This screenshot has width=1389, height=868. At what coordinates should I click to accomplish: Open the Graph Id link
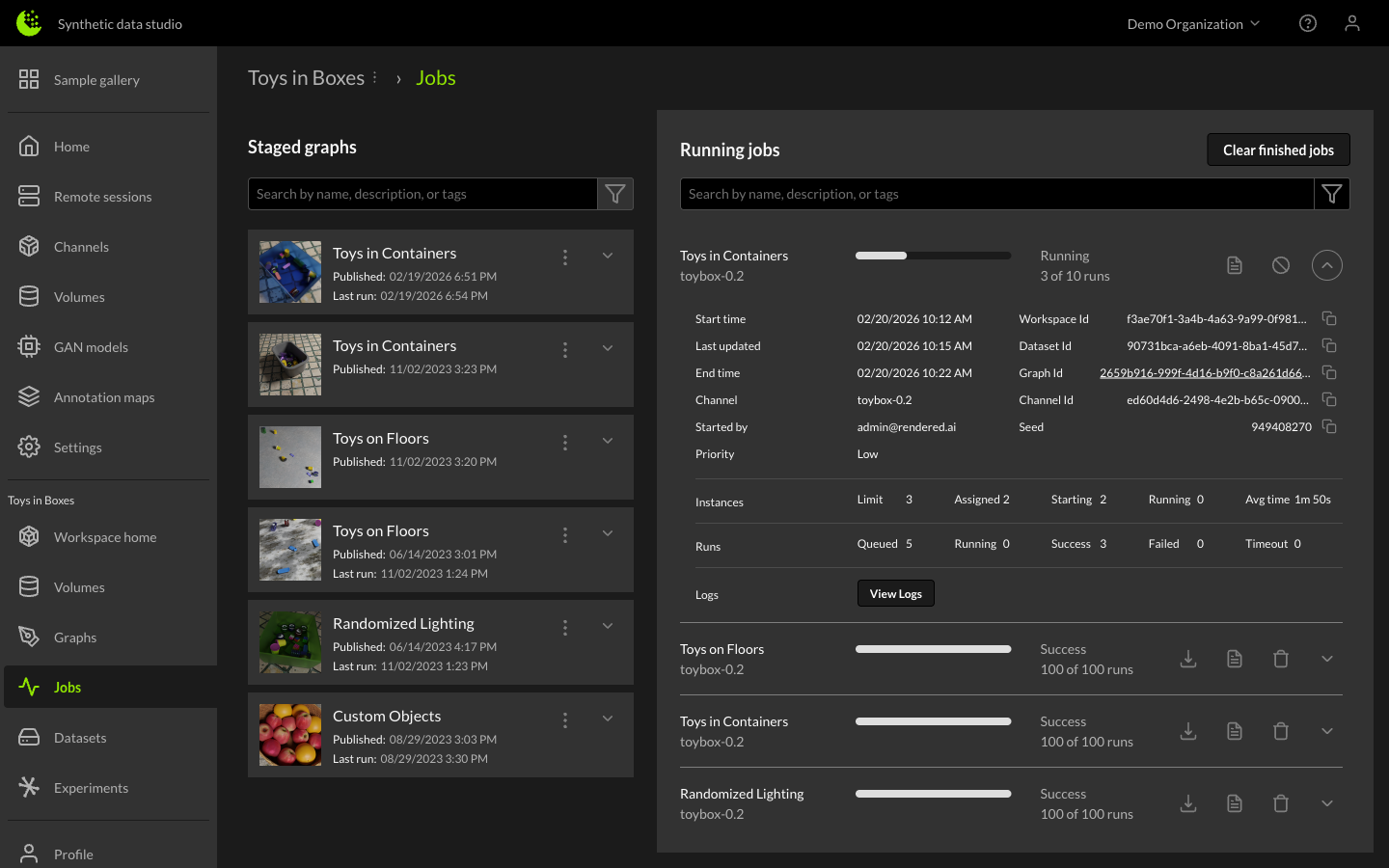[1204, 373]
